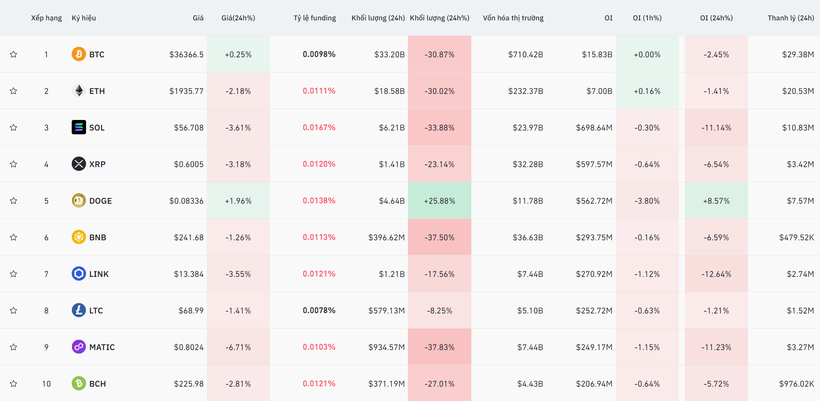Screen dimensions: 820x401
Task: Click the Solana SOL coin icon
Action: pos(79,127)
